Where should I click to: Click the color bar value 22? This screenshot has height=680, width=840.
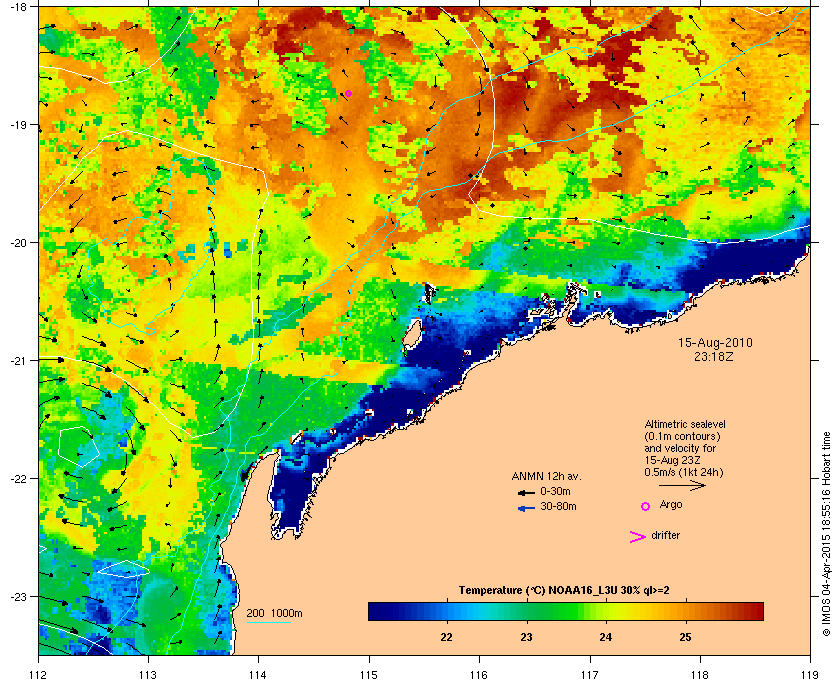click(446, 637)
